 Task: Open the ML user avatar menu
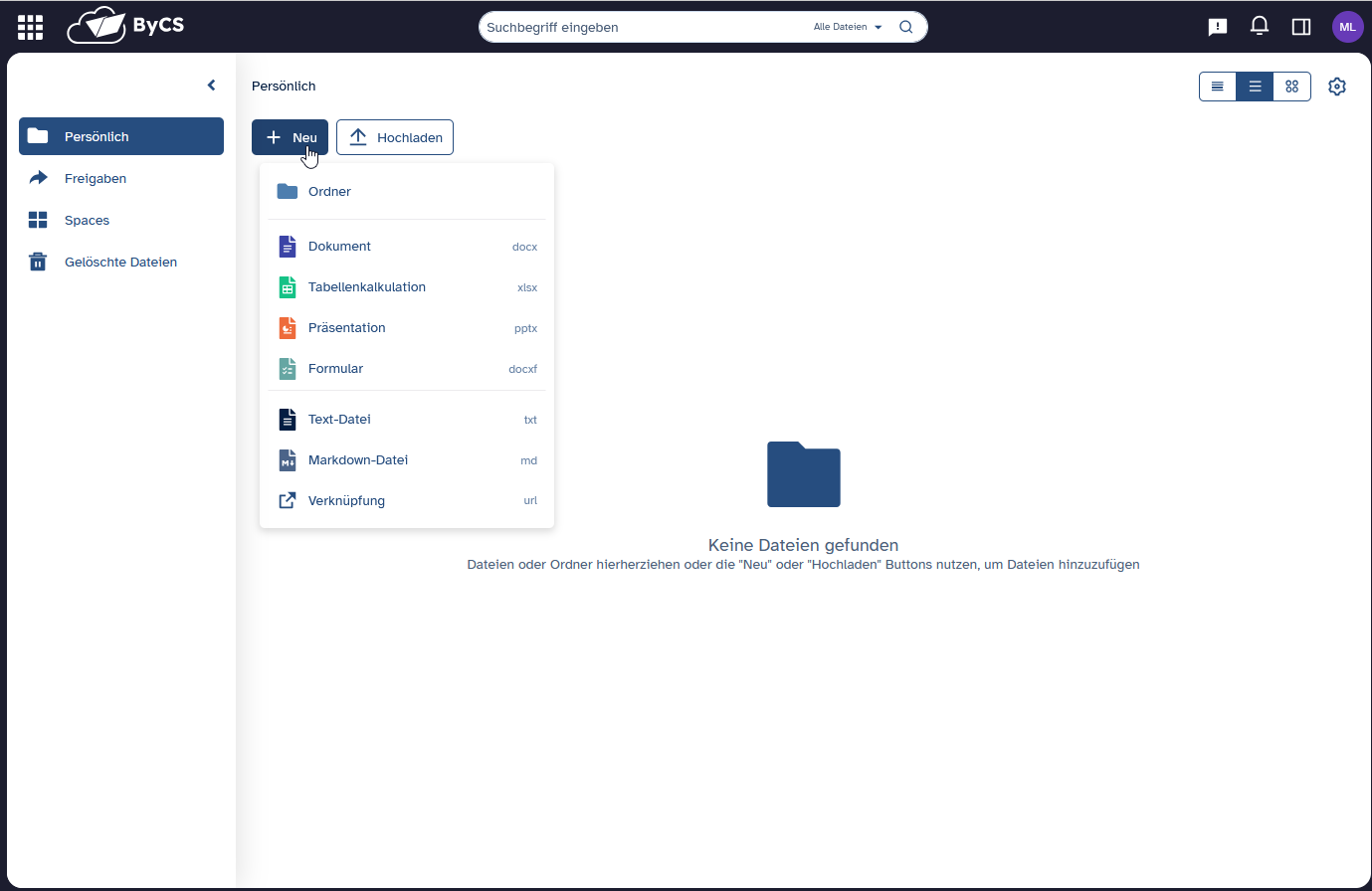tap(1347, 27)
